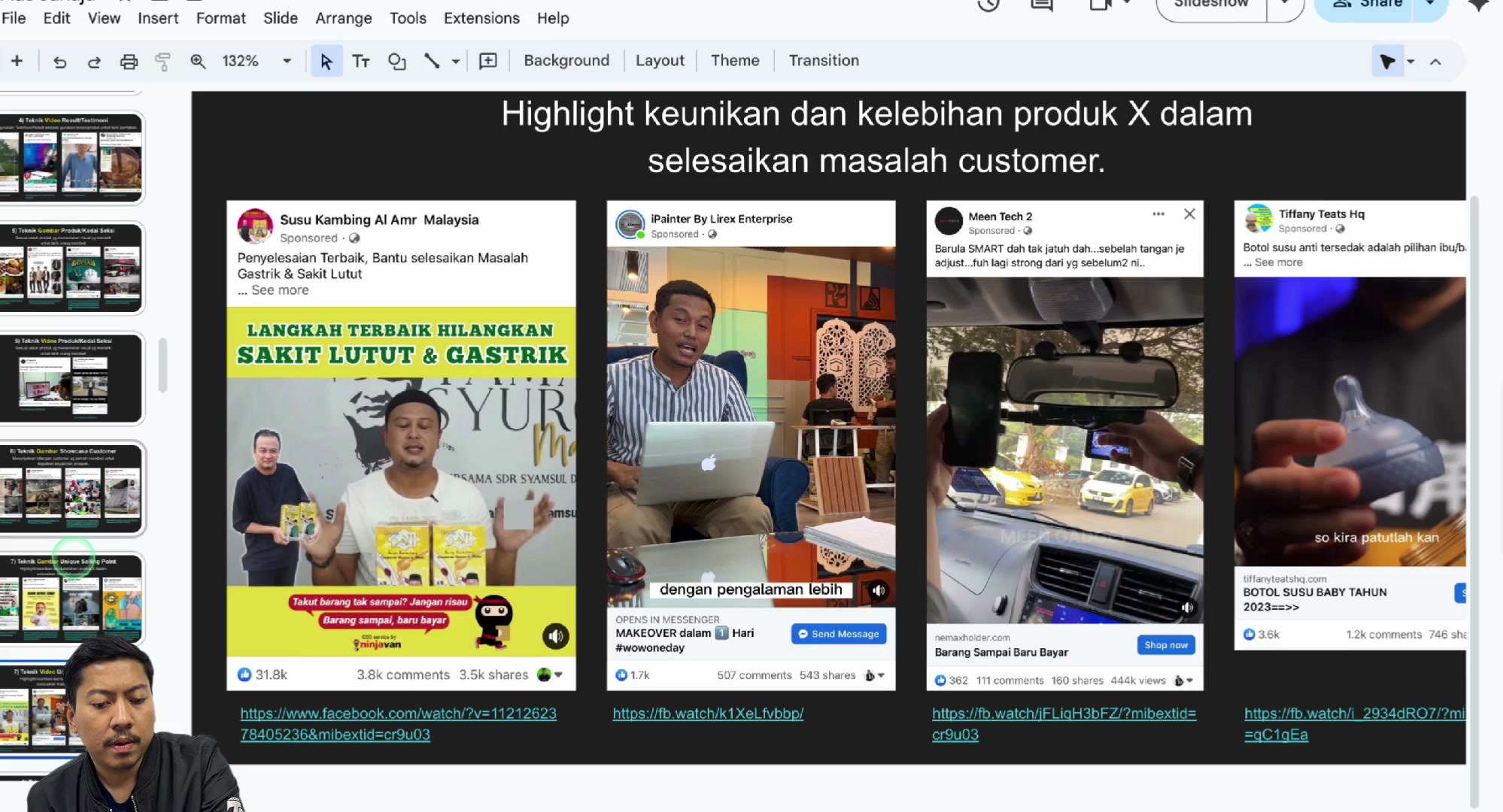Open the Share options dropdown
The height and width of the screenshot is (812, 1503).
(x=1430, y=5)
